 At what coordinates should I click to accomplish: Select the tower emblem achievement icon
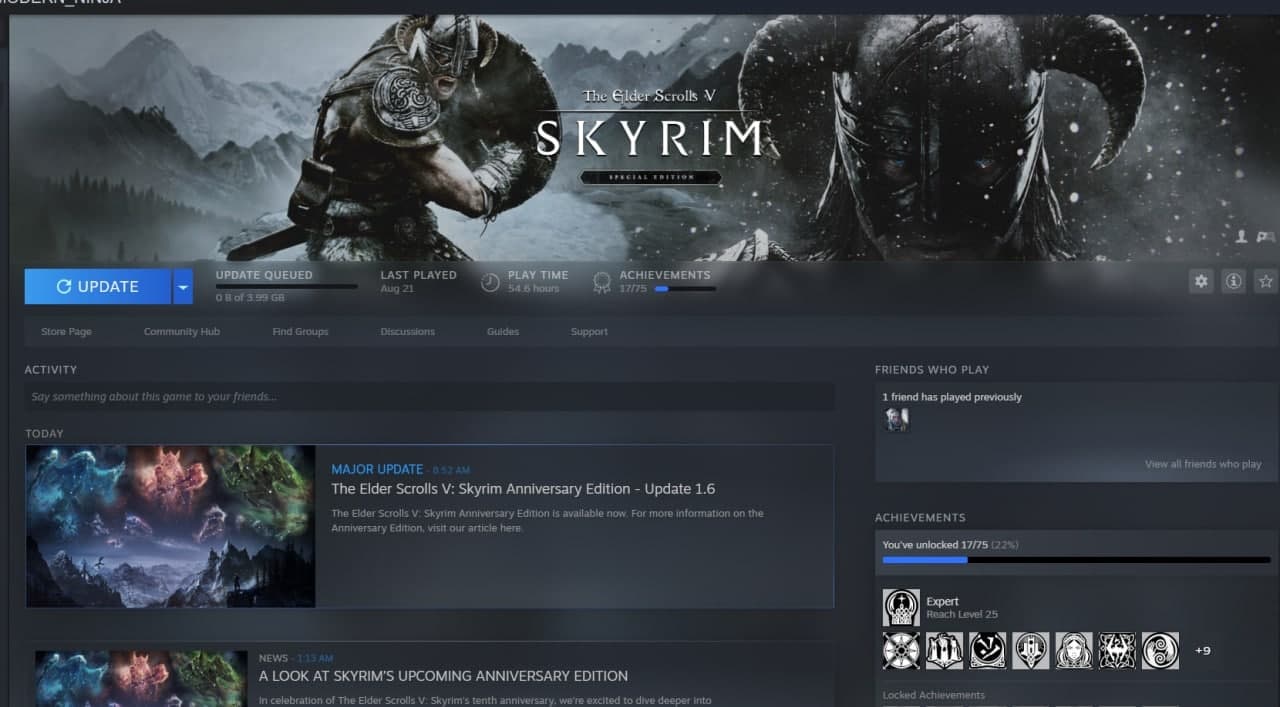coord(1030,651)
